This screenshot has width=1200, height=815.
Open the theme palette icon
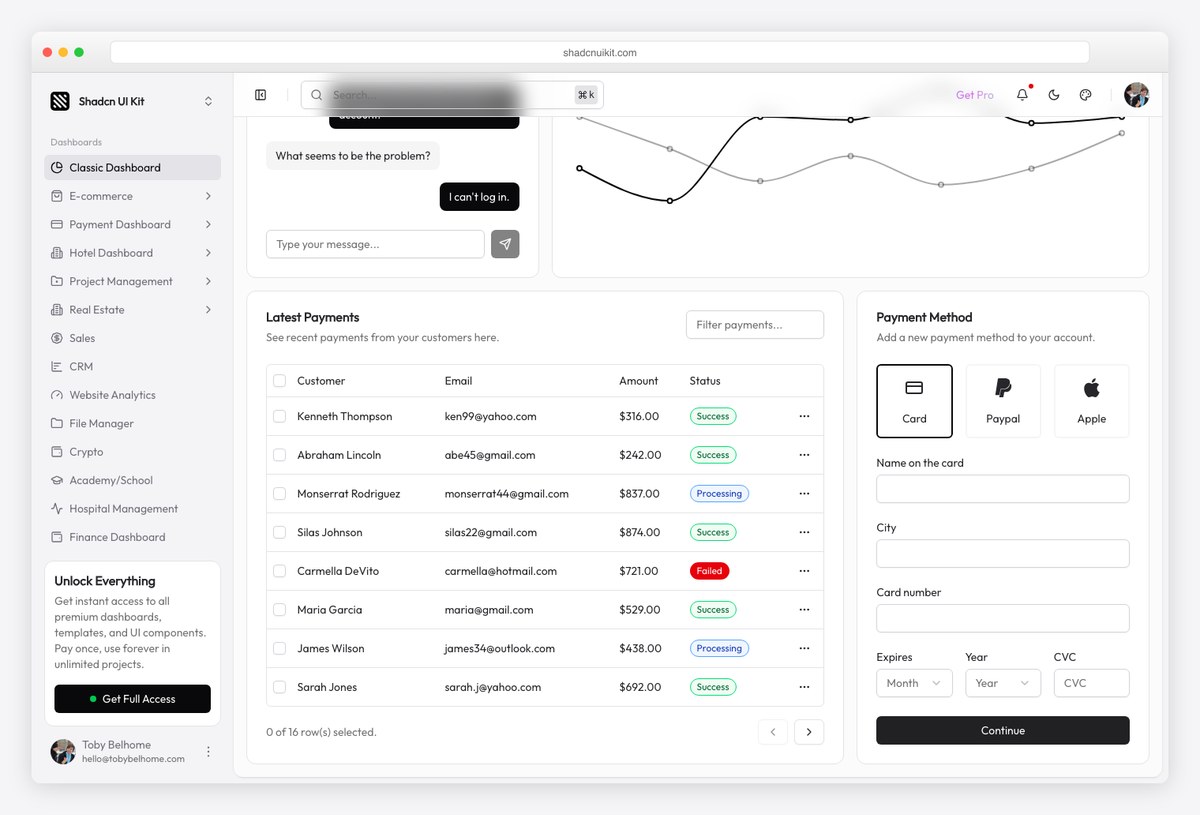(x=1085, y=95)
